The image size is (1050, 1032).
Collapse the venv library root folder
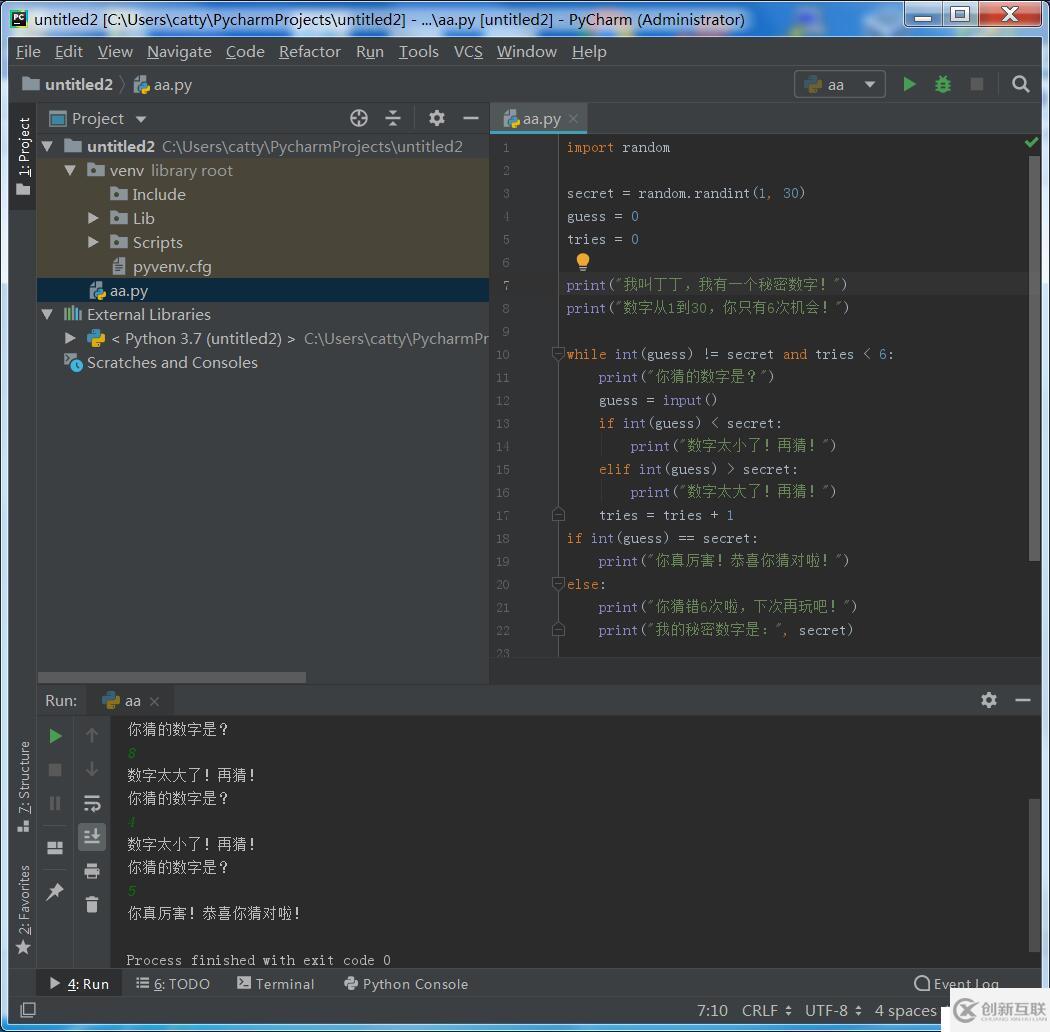71,171
